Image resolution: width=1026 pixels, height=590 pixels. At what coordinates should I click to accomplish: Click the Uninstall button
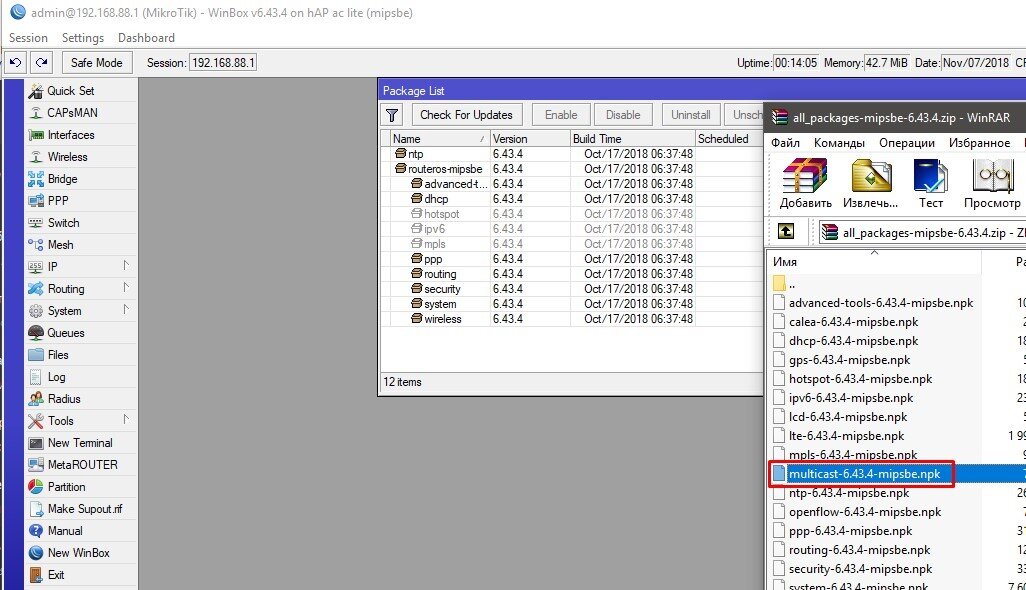click(691, 115)
